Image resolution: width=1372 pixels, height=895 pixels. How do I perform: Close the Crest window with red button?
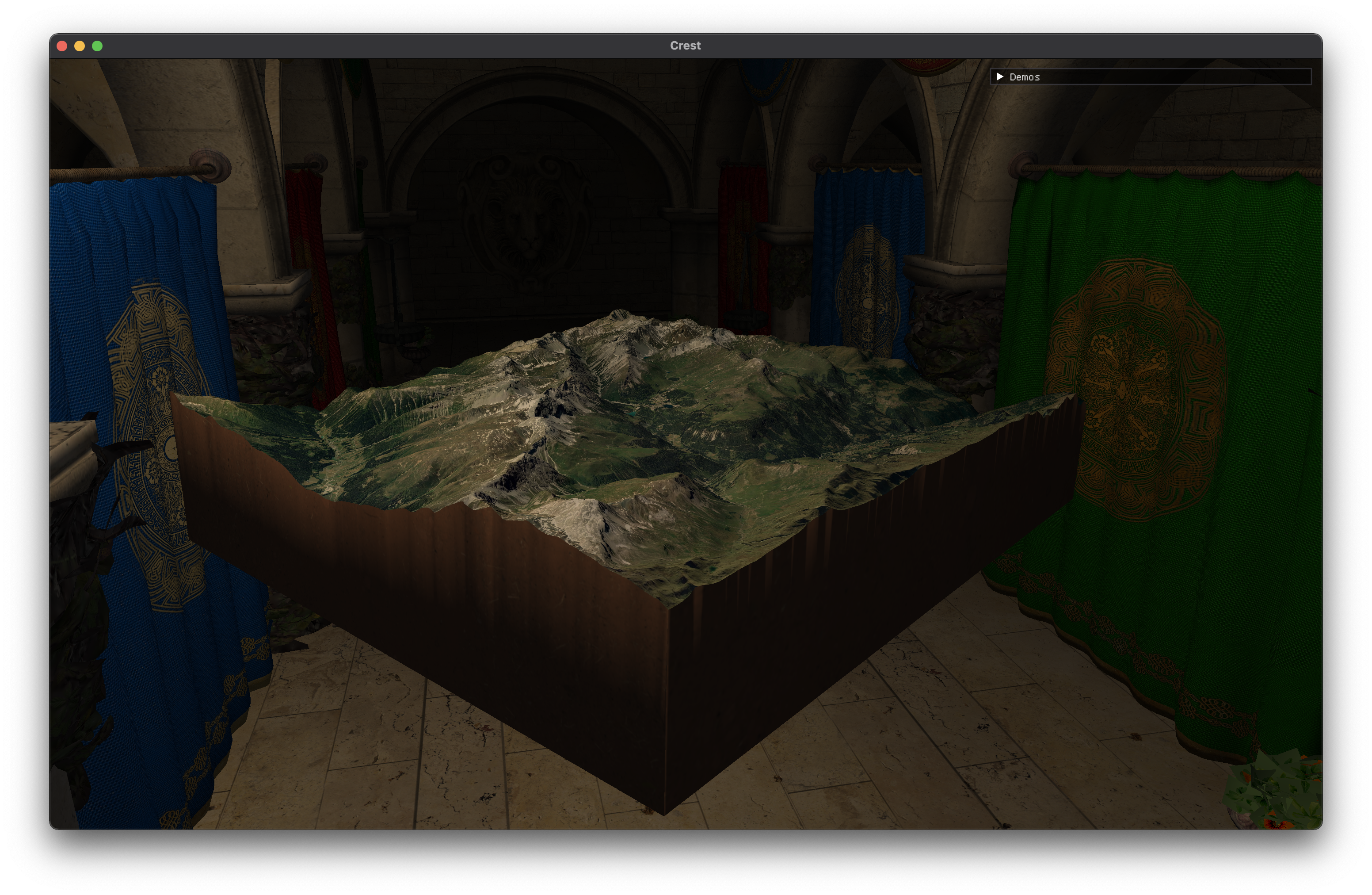click(x=62, y=46)
